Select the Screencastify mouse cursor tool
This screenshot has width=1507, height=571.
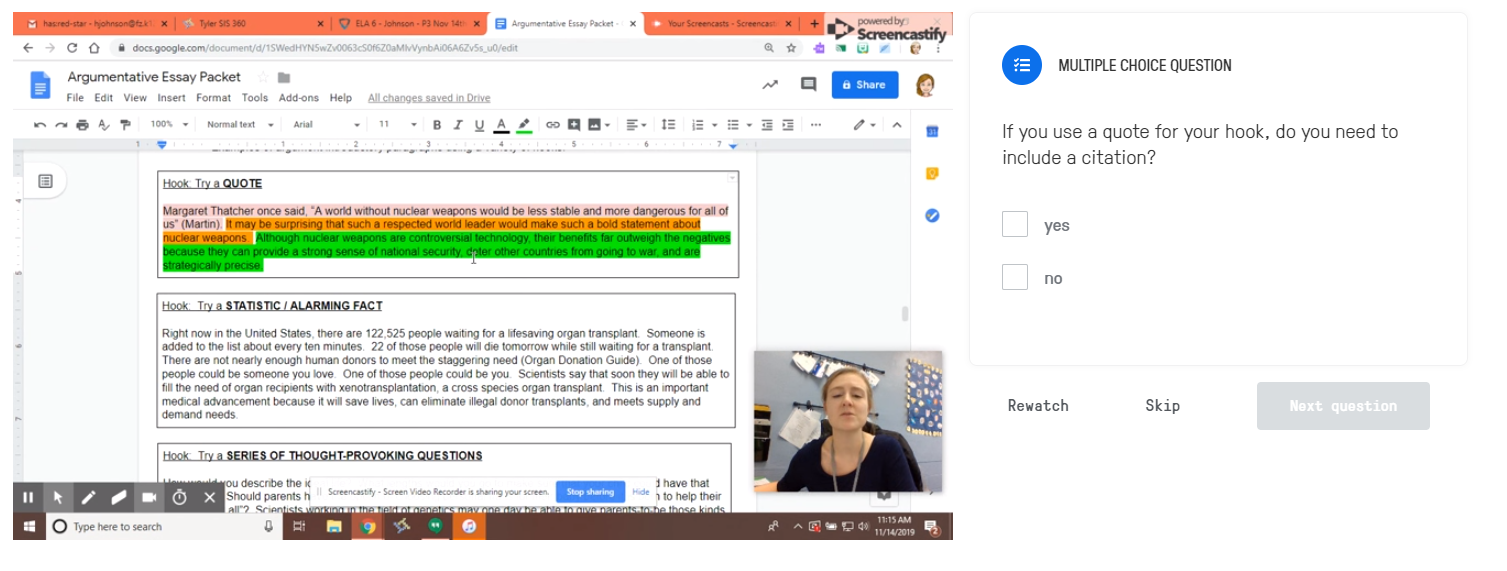[58, 497]
